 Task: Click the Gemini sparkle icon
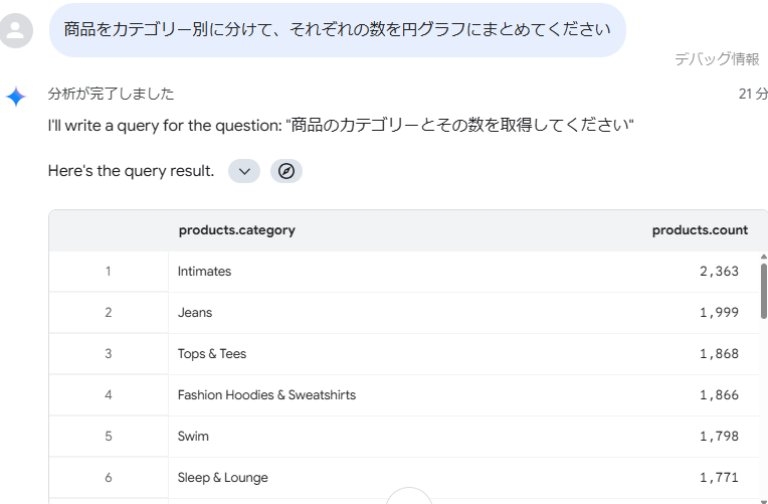coord(16,97)
